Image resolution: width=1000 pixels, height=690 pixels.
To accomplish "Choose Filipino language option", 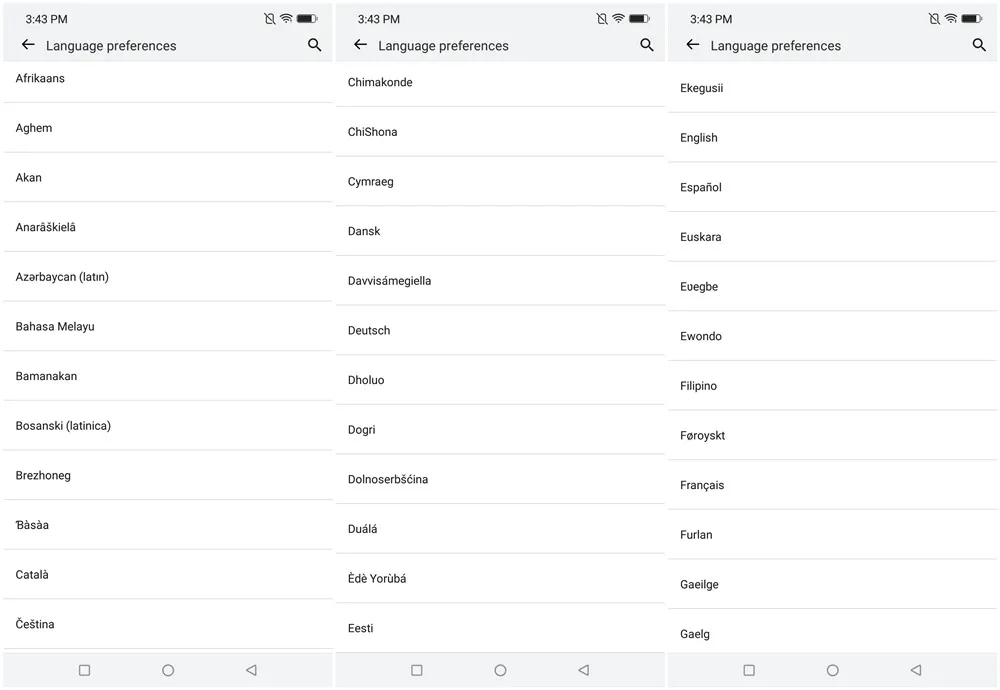I will [698, 386].
